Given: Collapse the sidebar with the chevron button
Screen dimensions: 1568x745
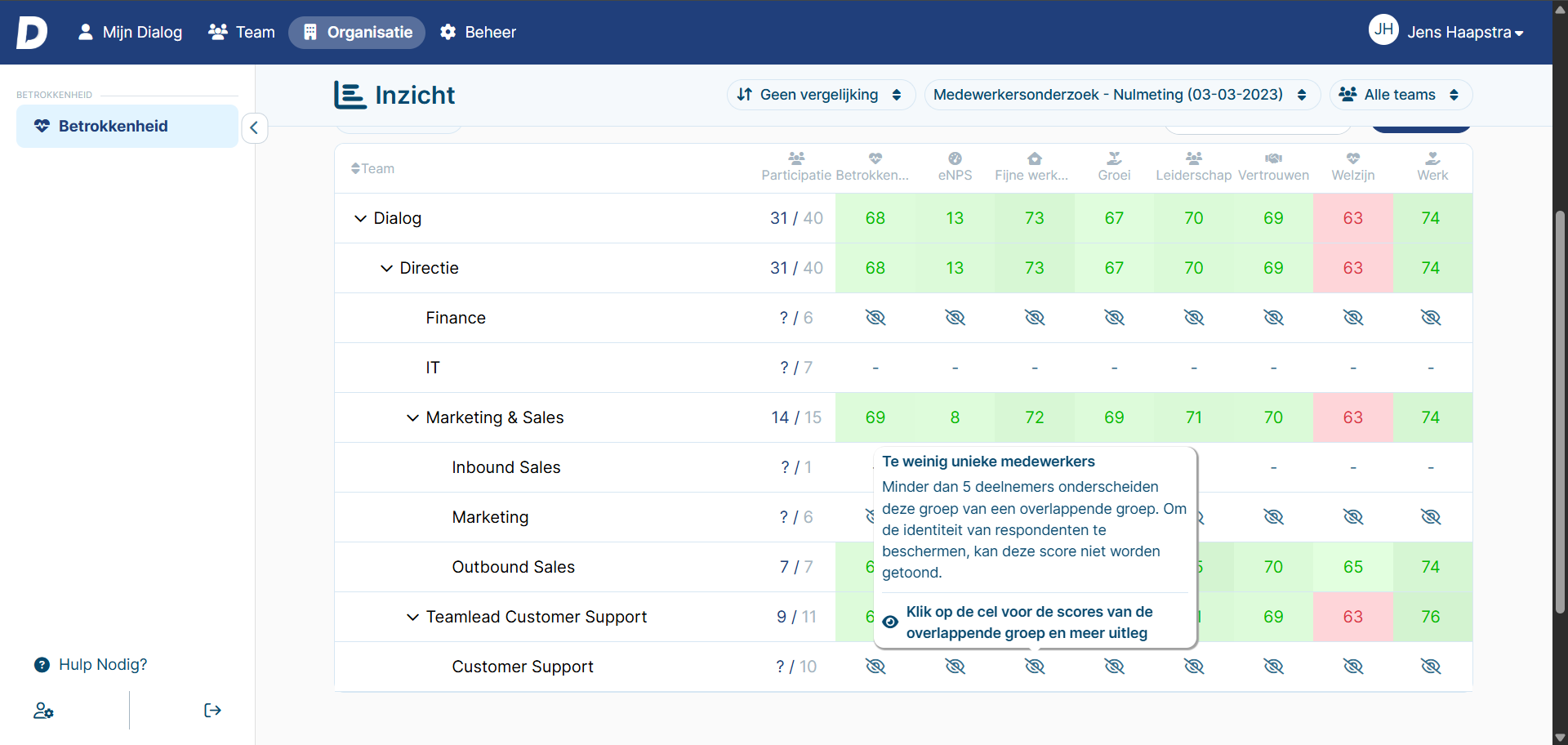Looking at the screenshot, I should point(254,127).
